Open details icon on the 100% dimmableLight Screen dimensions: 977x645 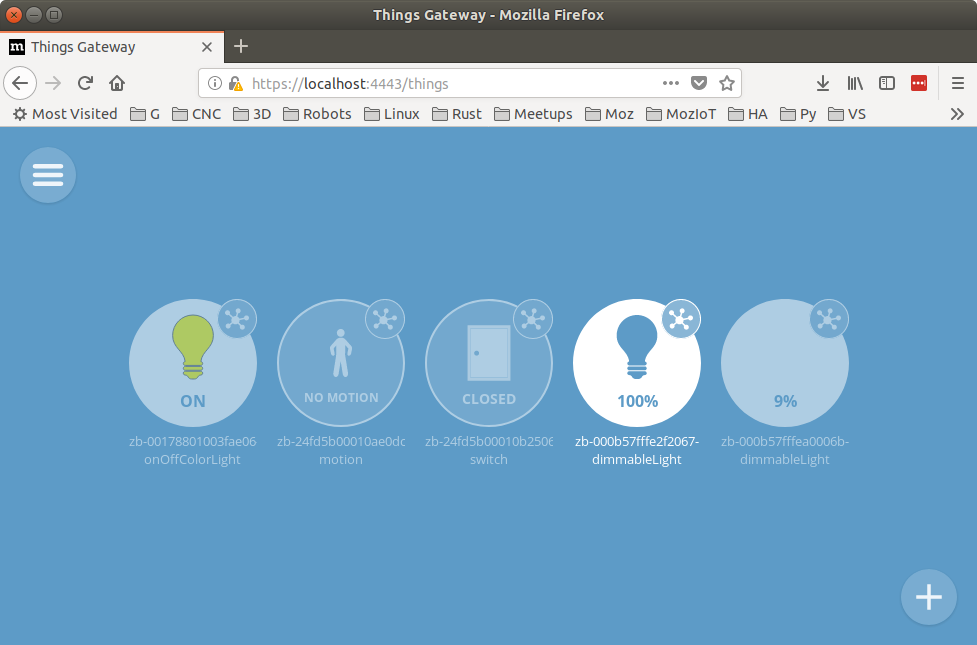(680, 319)
